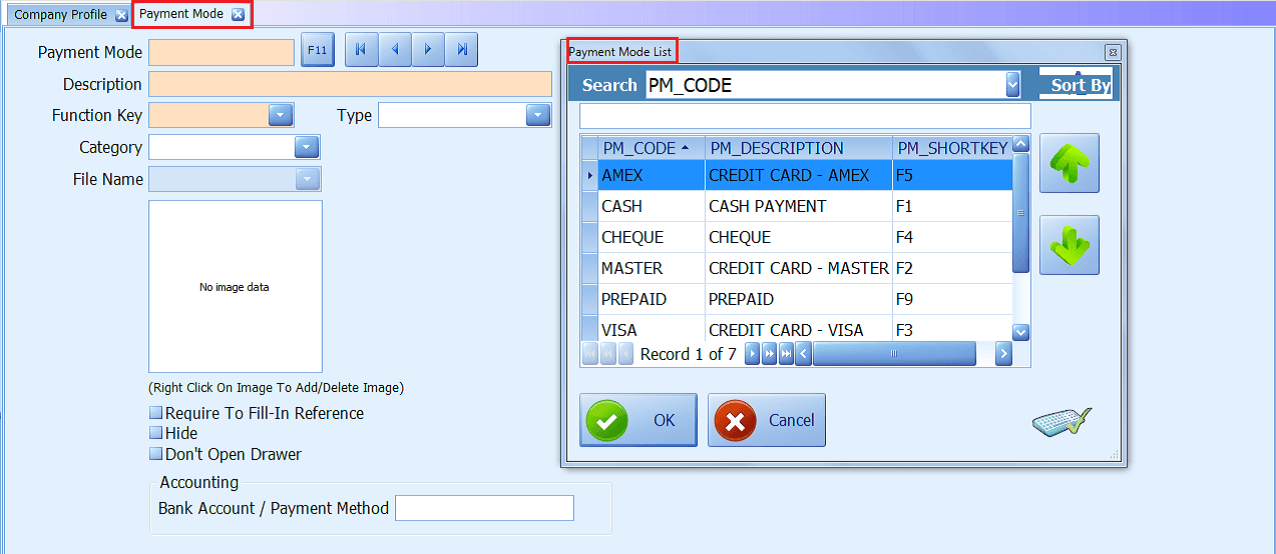The image size is (1276, 554).
Task: Move selection up with green arrow
Action: click(x=1069, y=163)
